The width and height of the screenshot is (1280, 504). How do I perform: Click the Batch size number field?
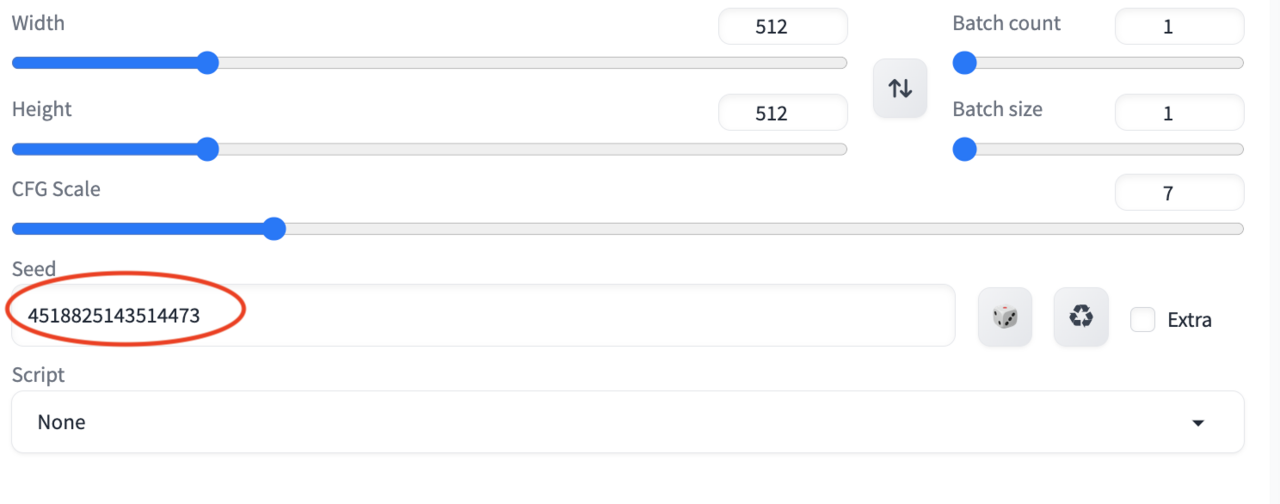pyautogui.click(x=1180, y=113)
